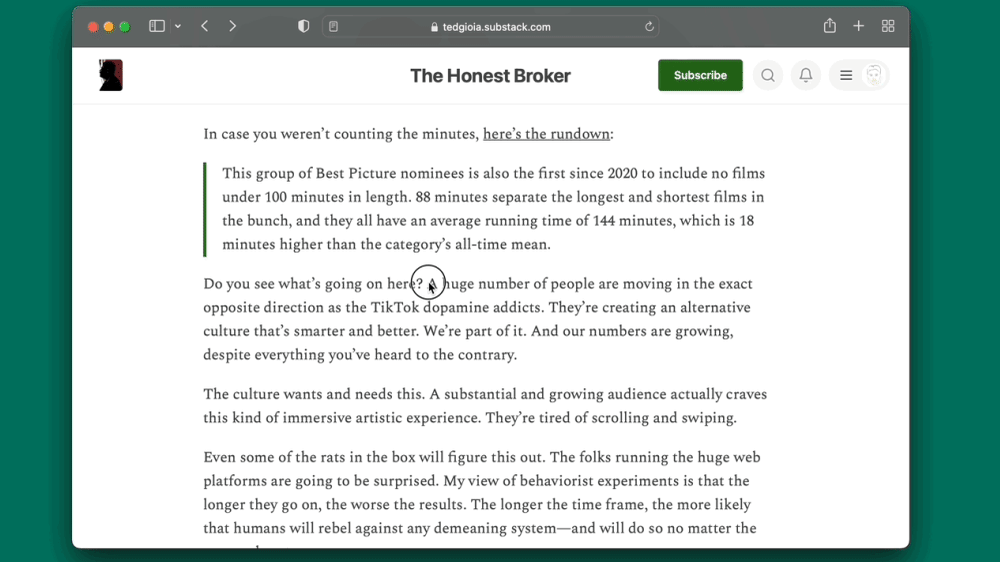1000x562 pixels.
Task: Open the Substack search icon
Action: click(768, 75)
